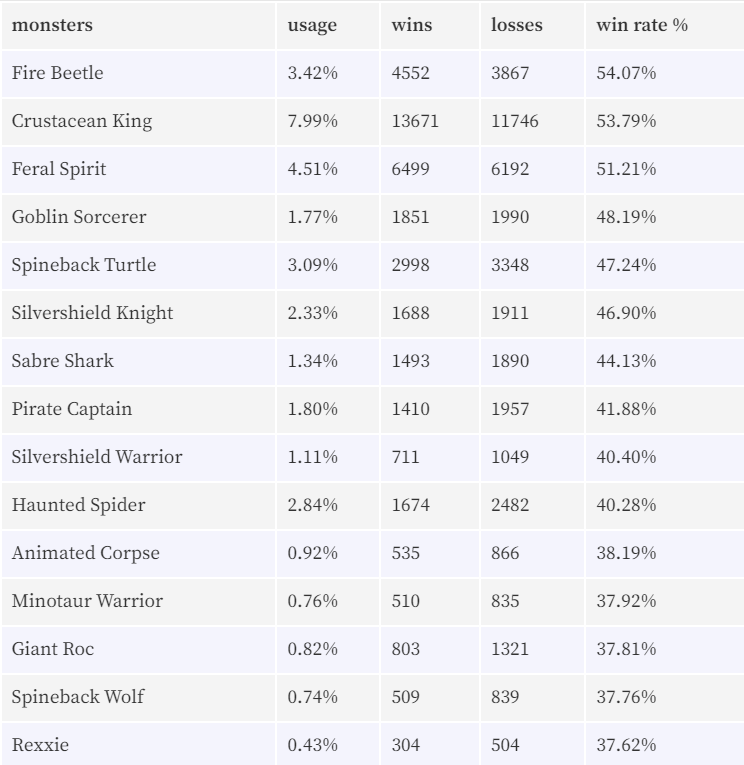Screen dimensions: 744x765
Task: Select the Giant Roc row name
Action: [53, 649]
